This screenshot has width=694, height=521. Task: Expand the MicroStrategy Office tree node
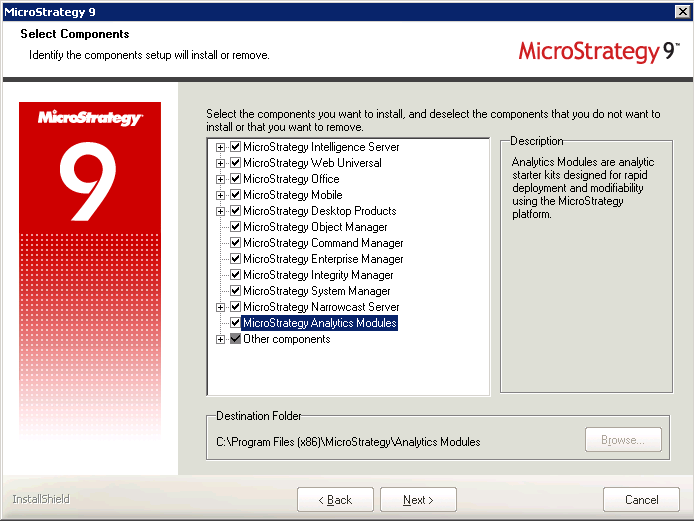tap(221, 179)
